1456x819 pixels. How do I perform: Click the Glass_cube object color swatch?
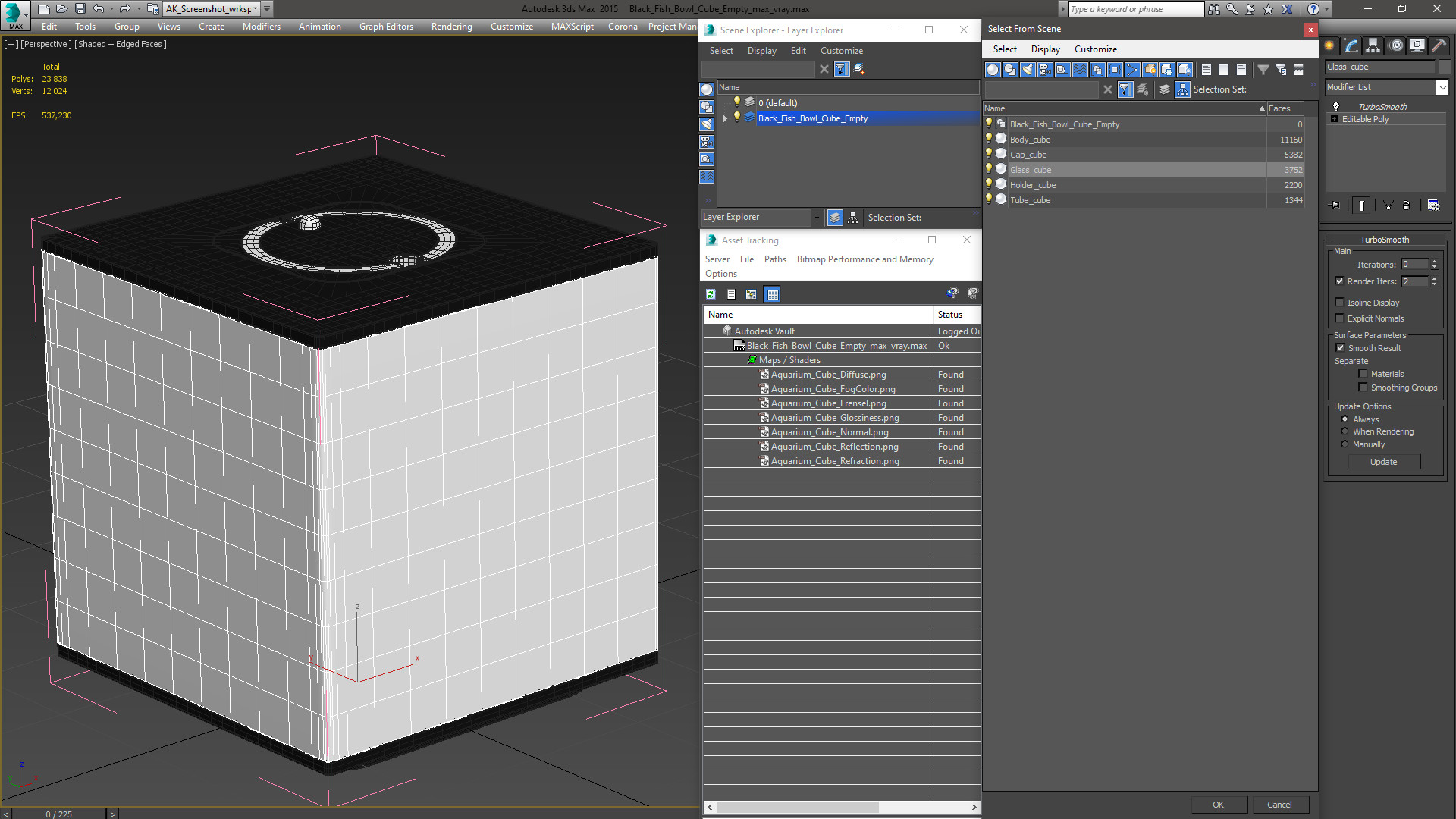pos(1445,67)
